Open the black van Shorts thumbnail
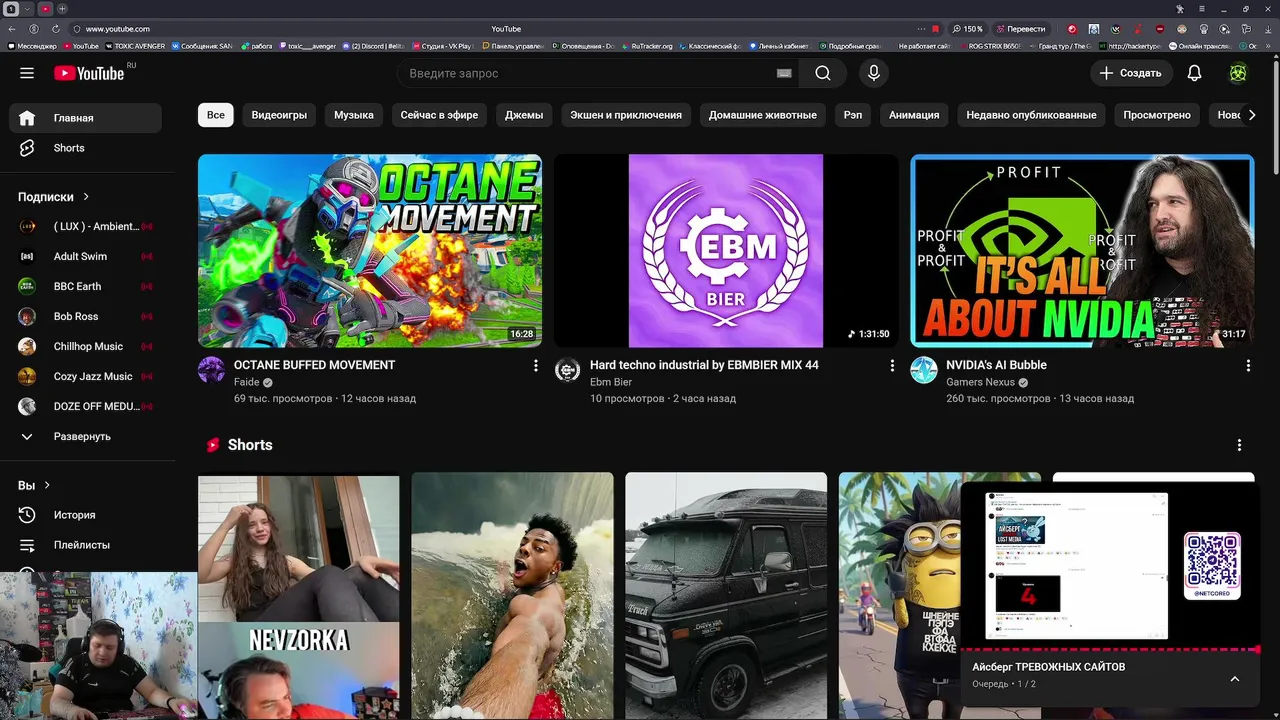The width and height of the screenshot is (1280, 720). [726, 596]
